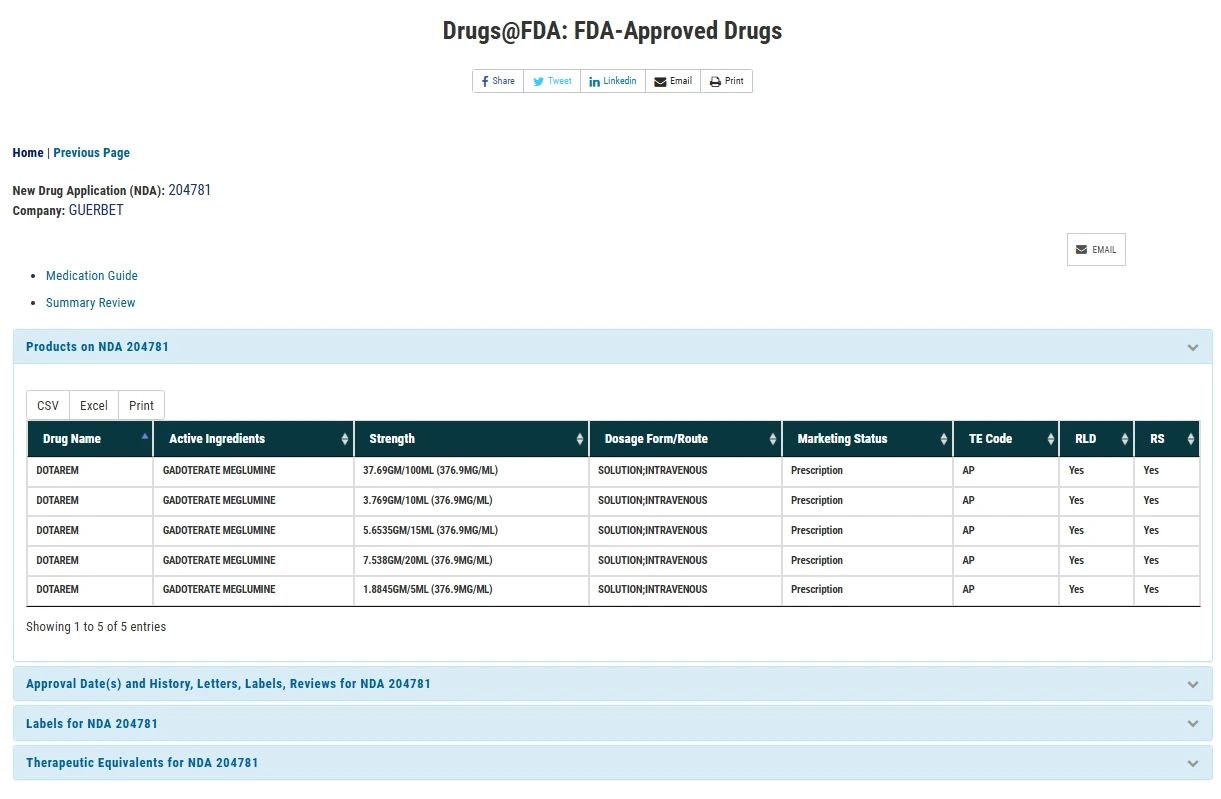This screenshot has height=799, width=1221.
Task: Go to Previous Page link
Action: (x=91, y=153)
